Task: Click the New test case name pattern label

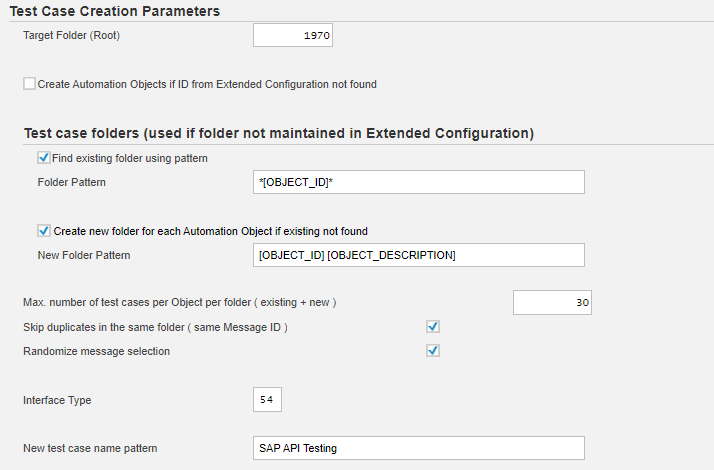Action: [x=90, y=448]
